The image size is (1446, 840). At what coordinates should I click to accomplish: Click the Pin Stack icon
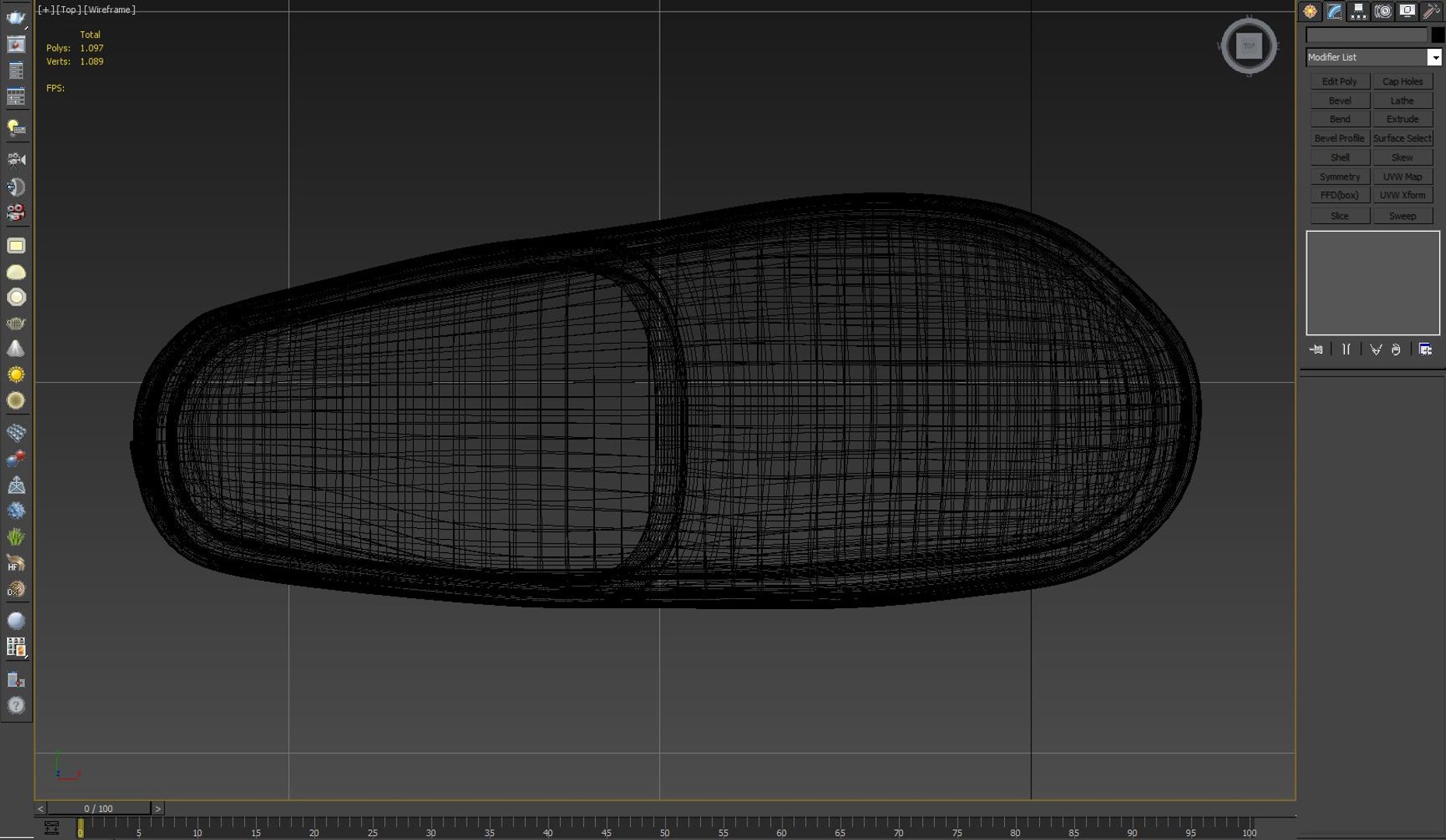click(x=1316, y=349)
